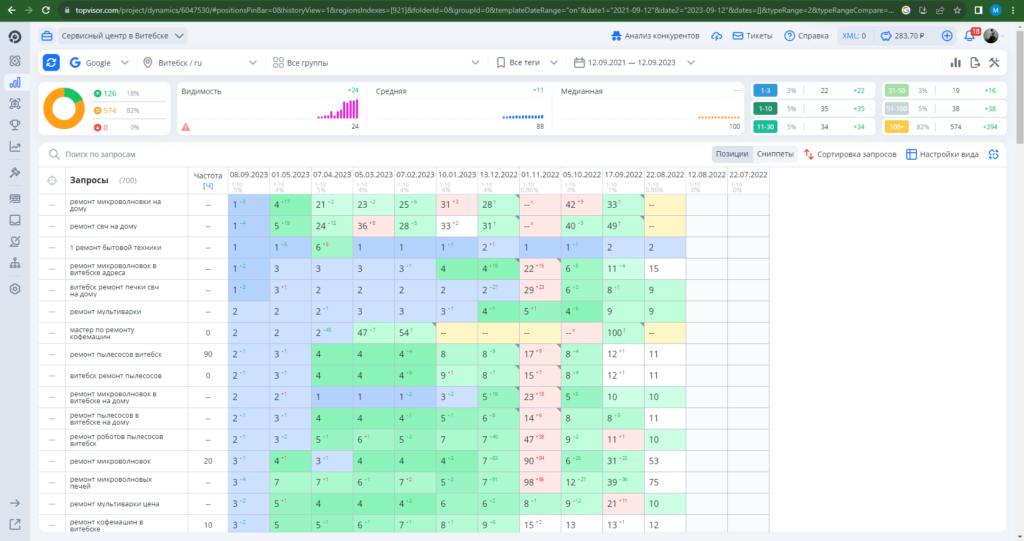This screenshot has height=541, width=1024.
Task: Open the notifications bell with badge 18
Action: click(971, 35)
